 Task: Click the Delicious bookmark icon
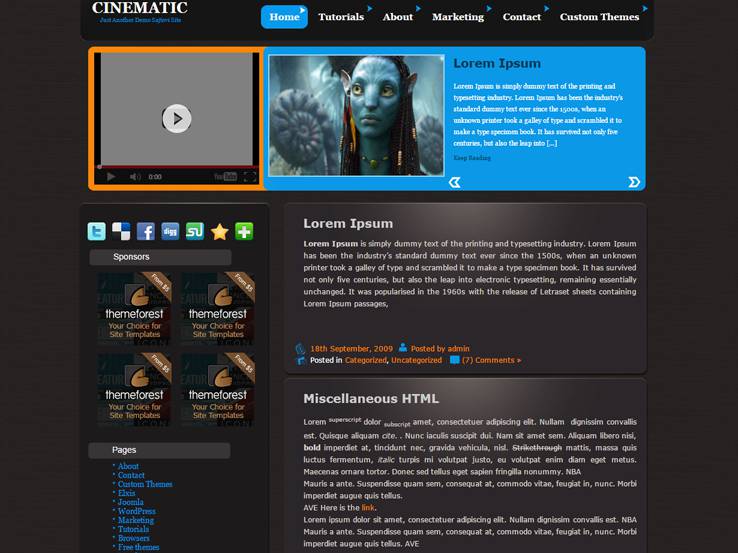click(x=121, y=232)
